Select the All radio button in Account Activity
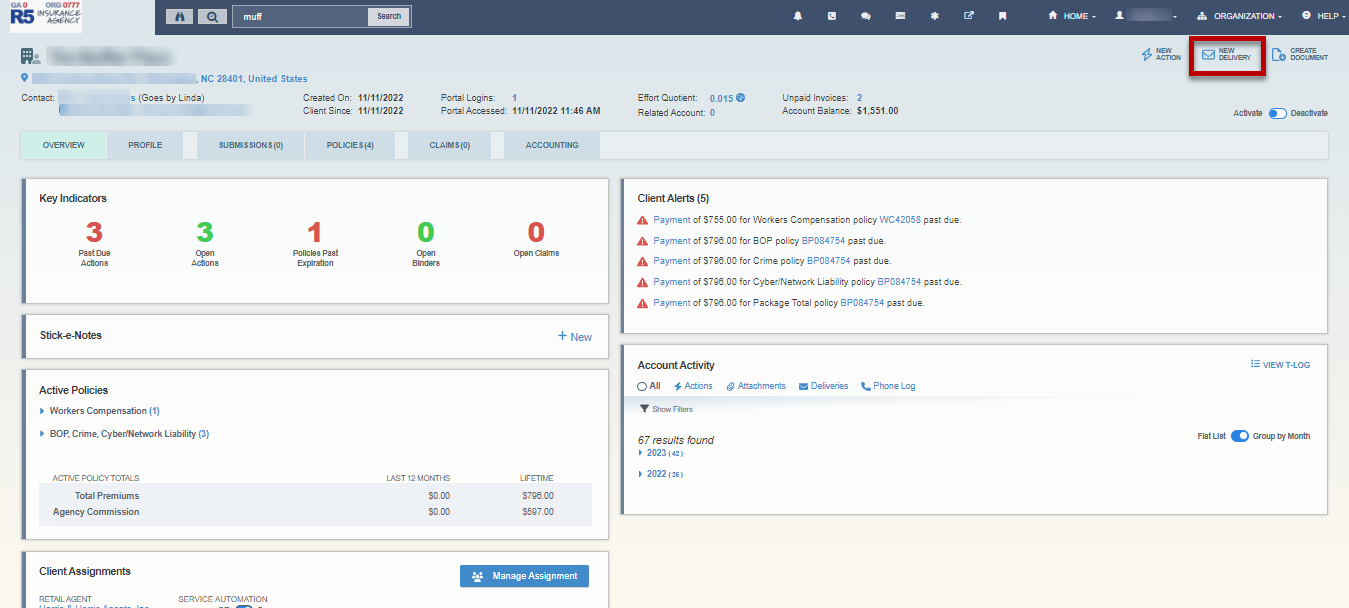Screen dimensions: 1349x608 click(643, 386)
